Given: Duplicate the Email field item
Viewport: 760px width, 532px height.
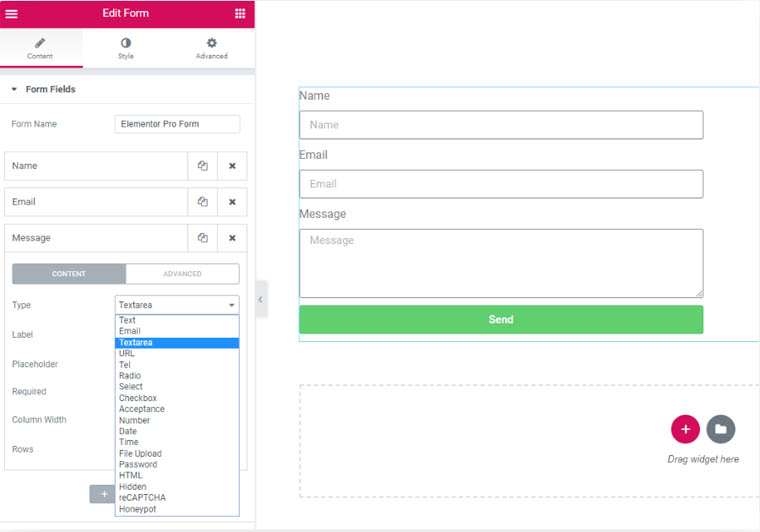Looking at the screenshot, I should point(202,202).
